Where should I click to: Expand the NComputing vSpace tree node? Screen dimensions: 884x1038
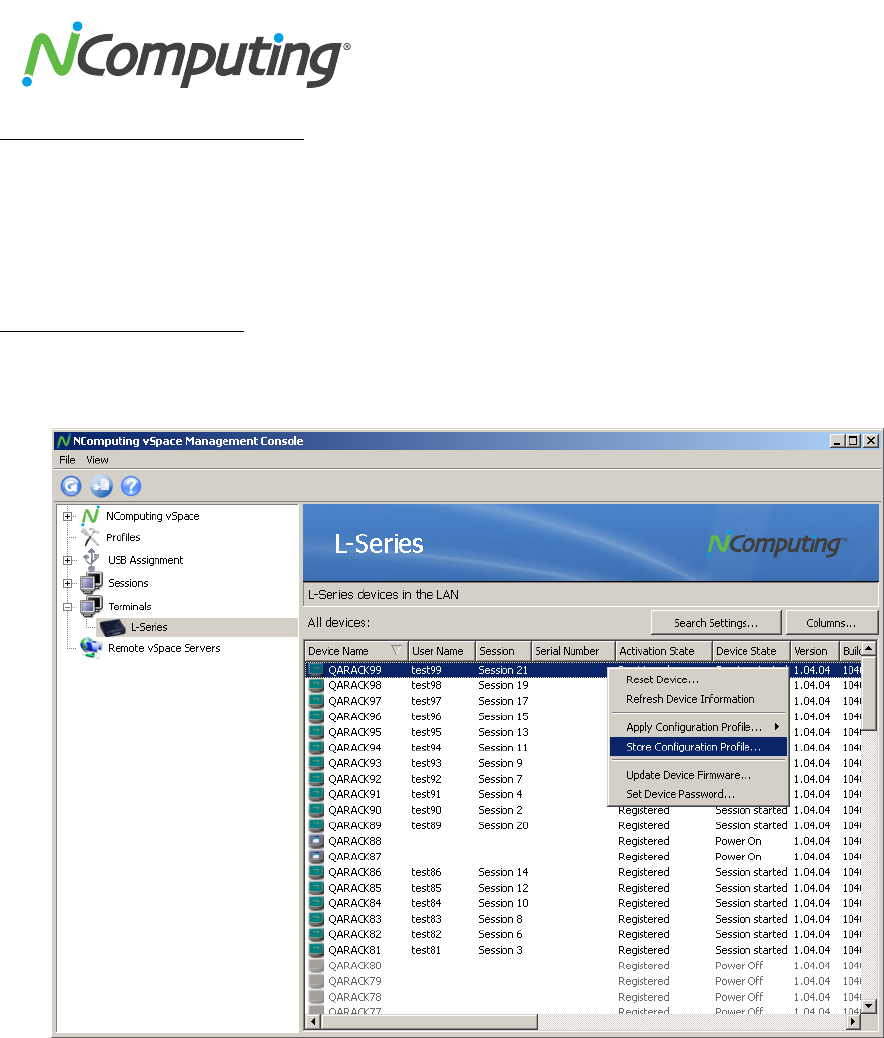68,516
